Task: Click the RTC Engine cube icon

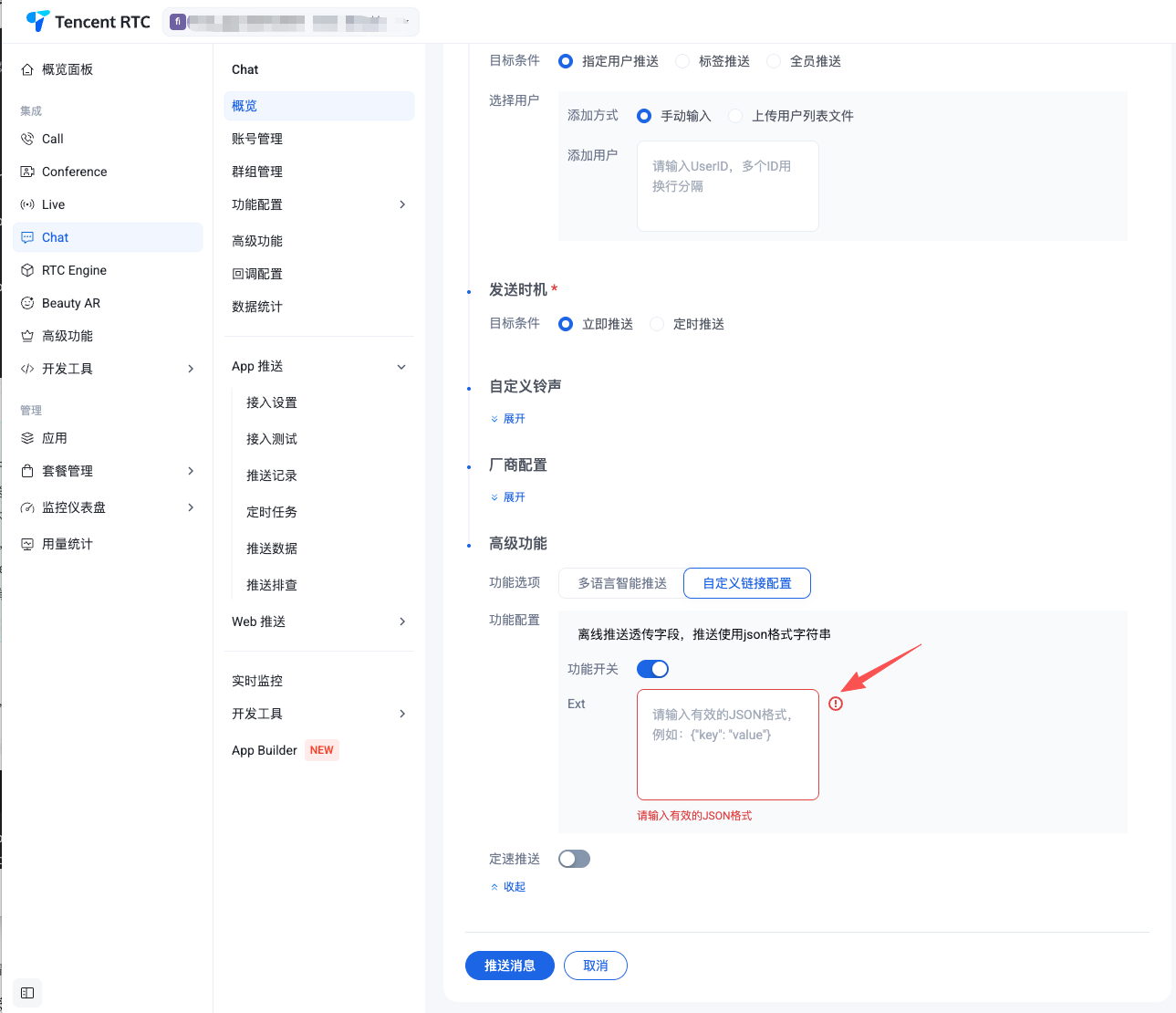Action: (27, 270)
